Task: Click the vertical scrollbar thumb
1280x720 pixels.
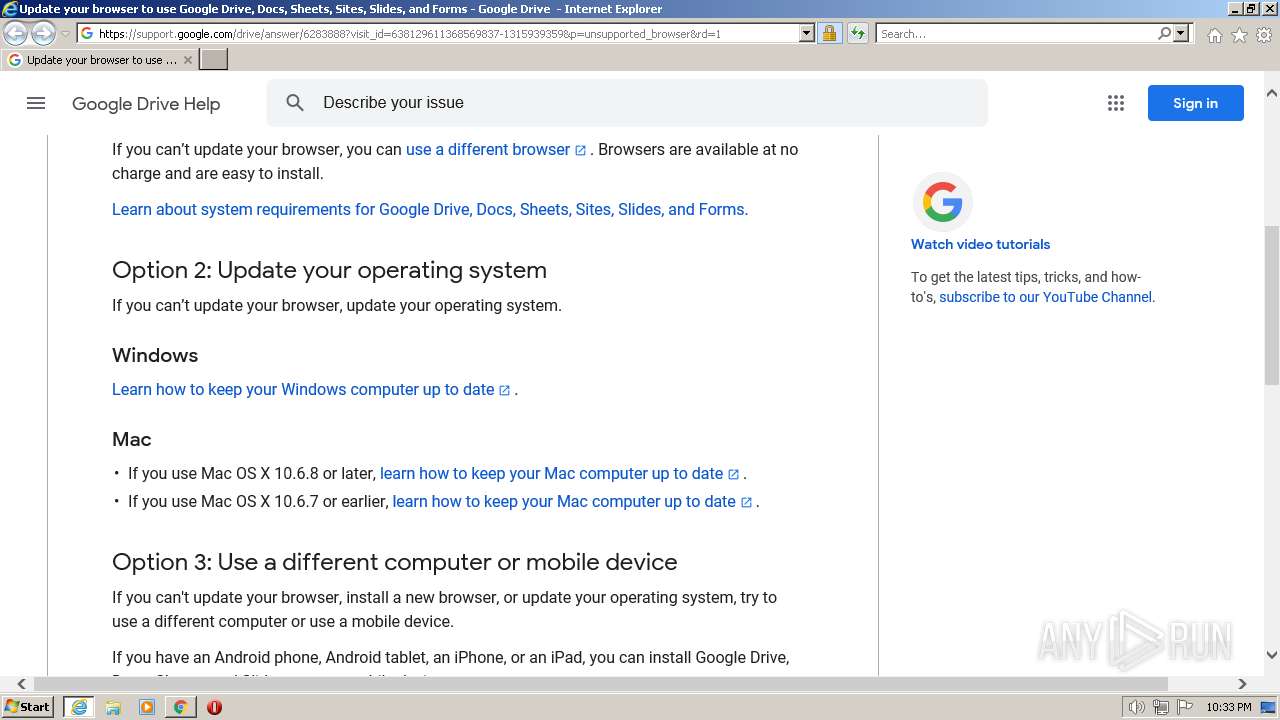Action: [x=1272, y=305]
